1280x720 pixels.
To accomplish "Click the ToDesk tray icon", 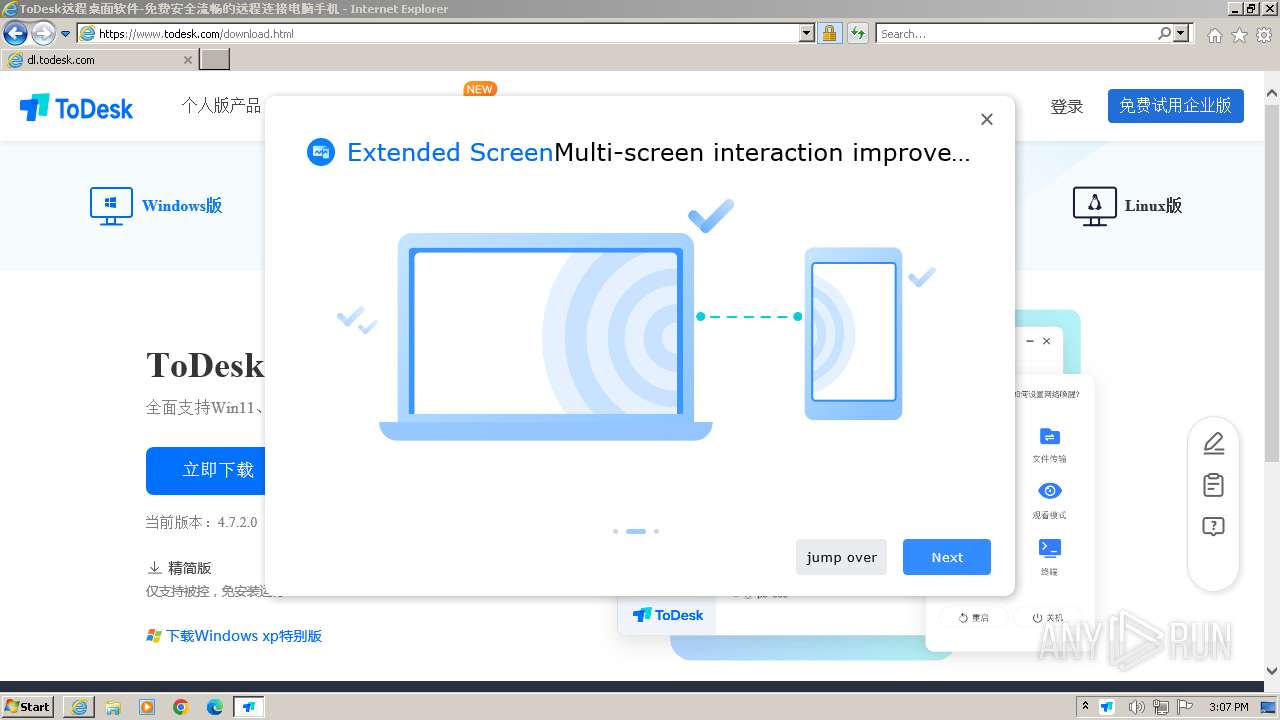I will tap(1107, 707).
